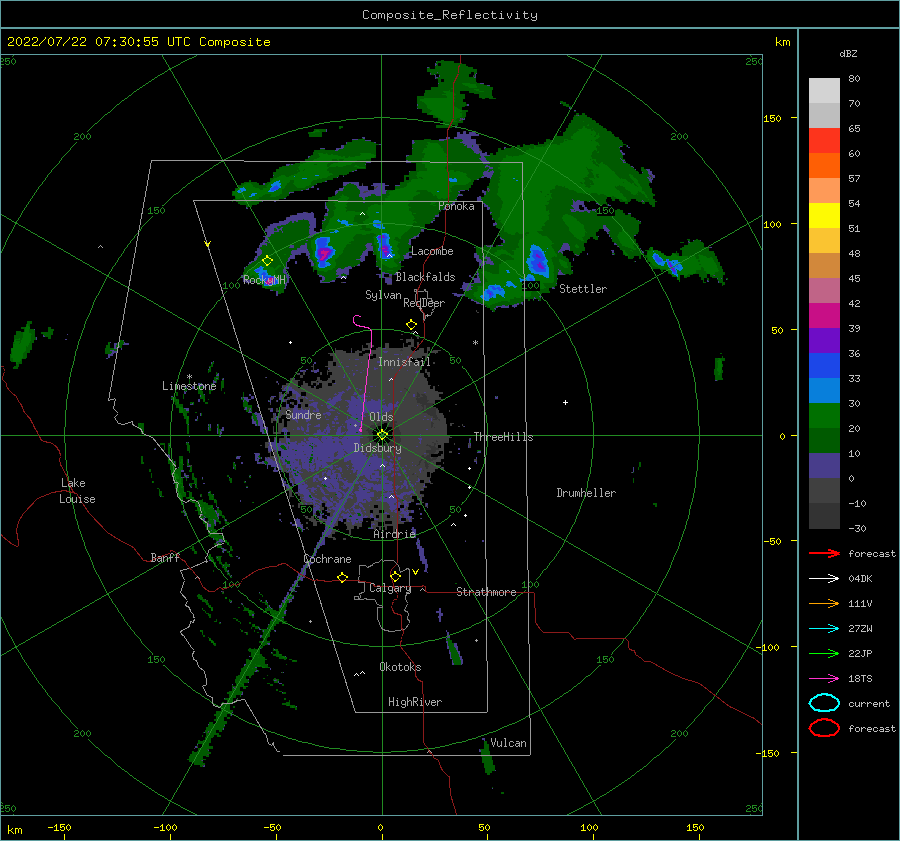
Task: Click the yellow diamond marker near RedDeer
Action: 411,325
